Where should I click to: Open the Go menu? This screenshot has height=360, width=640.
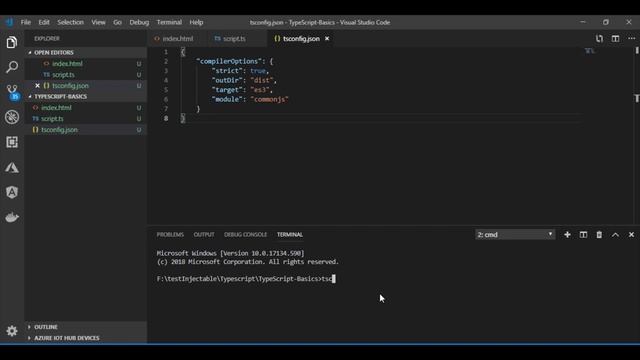click(118, 22)
